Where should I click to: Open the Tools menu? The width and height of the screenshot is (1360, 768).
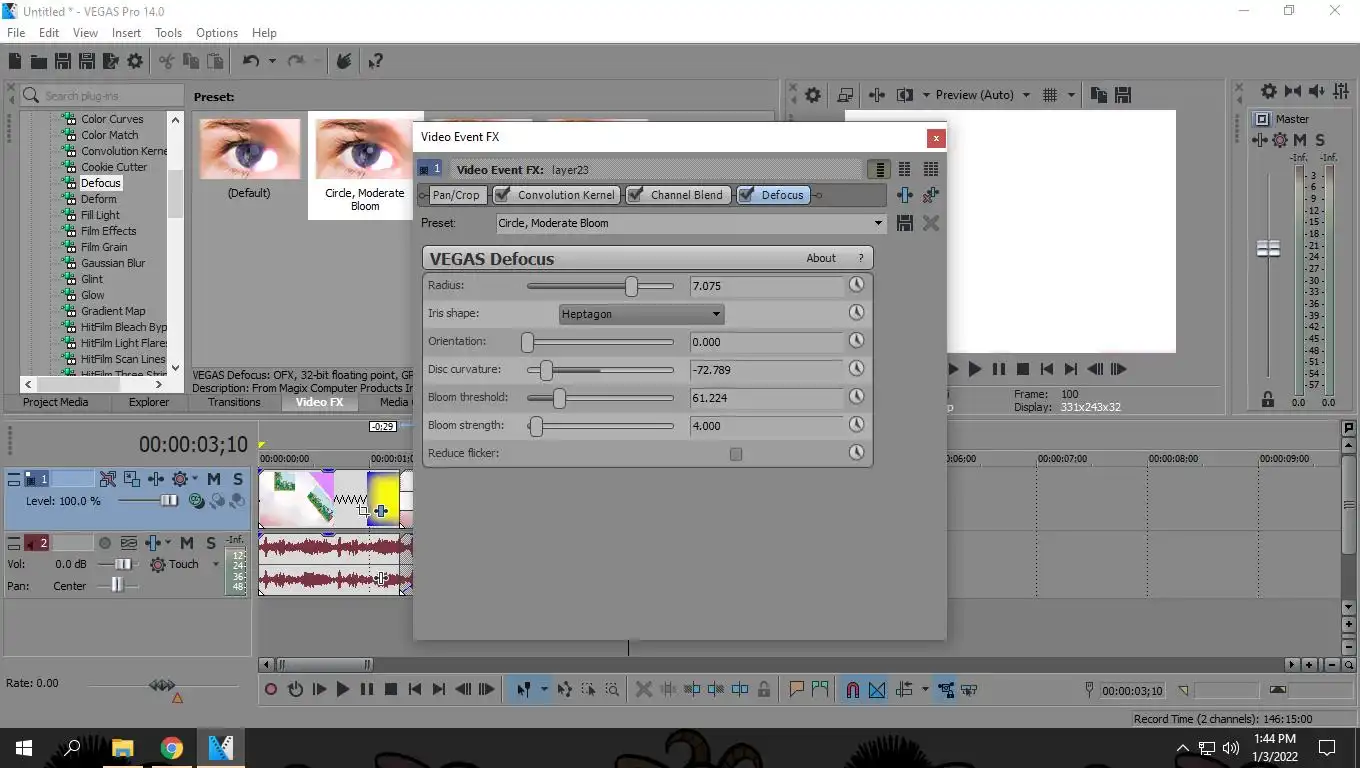(168, 33)
